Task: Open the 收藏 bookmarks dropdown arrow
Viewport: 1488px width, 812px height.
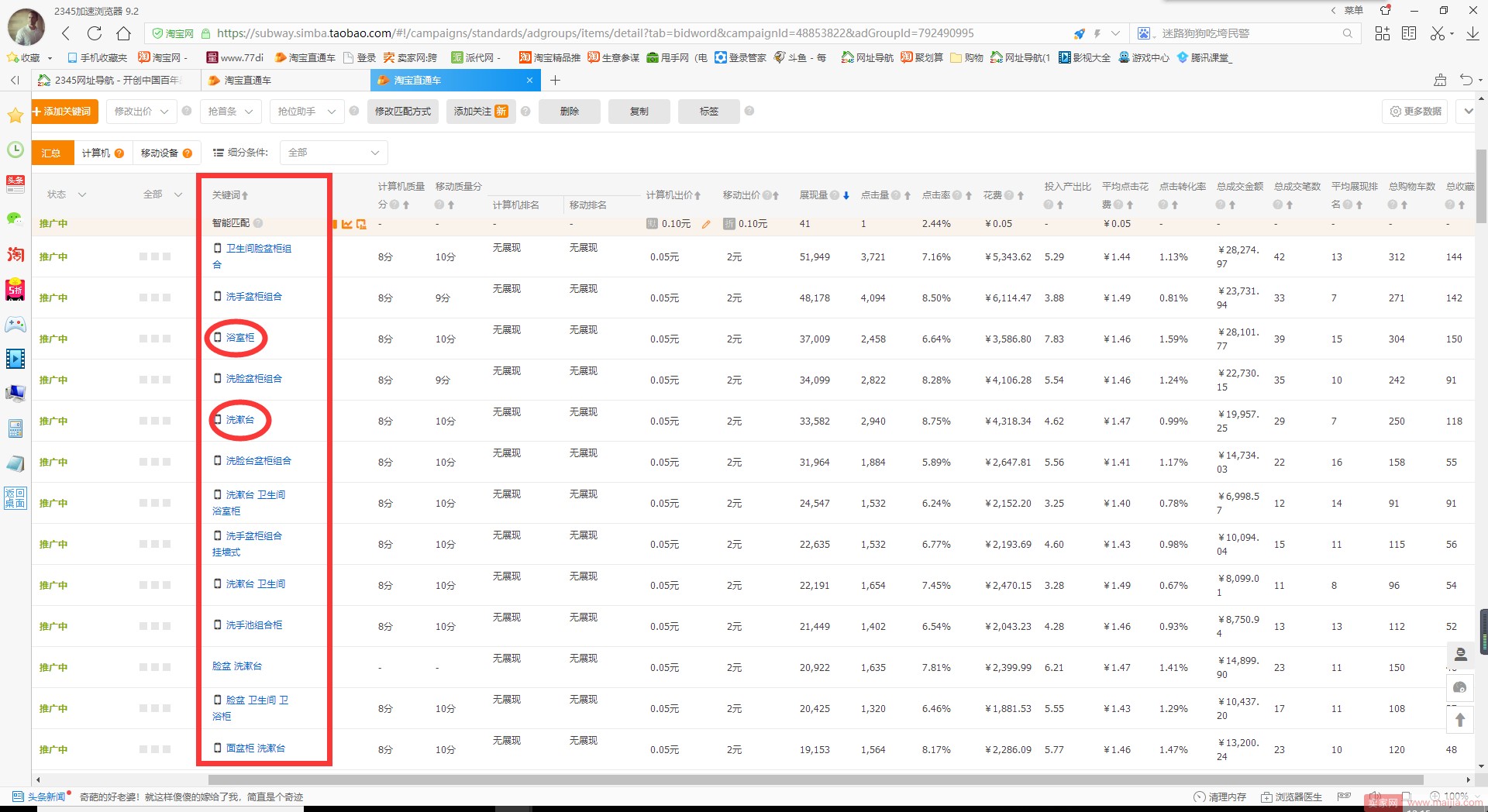Action: [x=50, y=58]
